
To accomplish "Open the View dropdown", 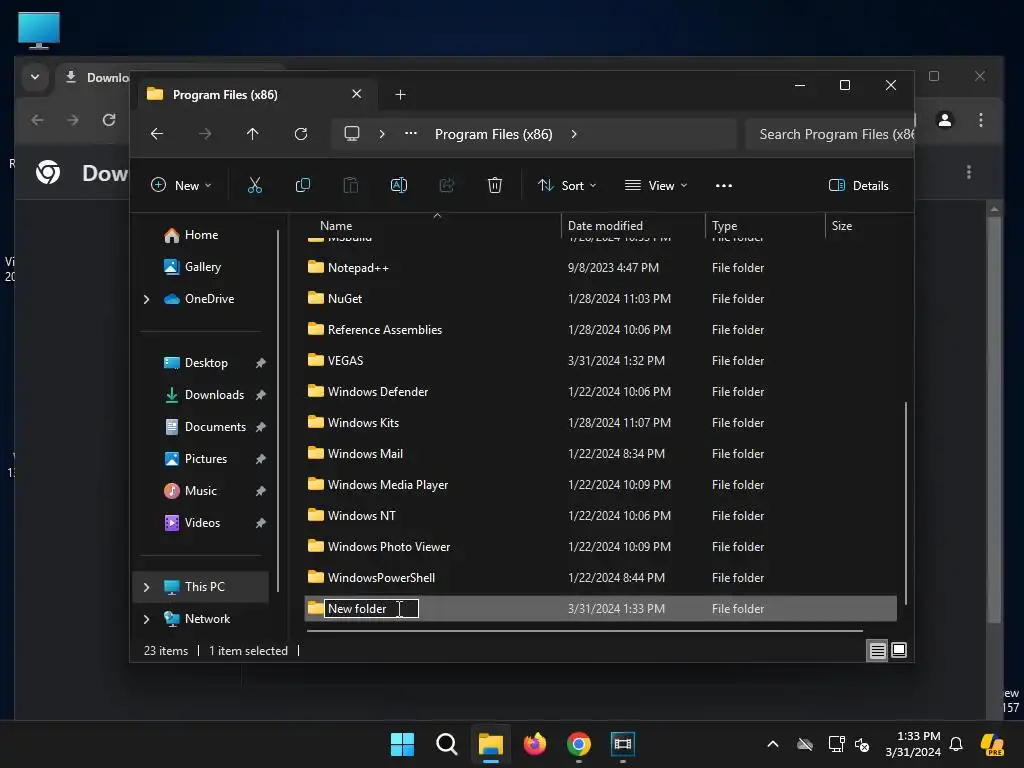I will (656, 185).
